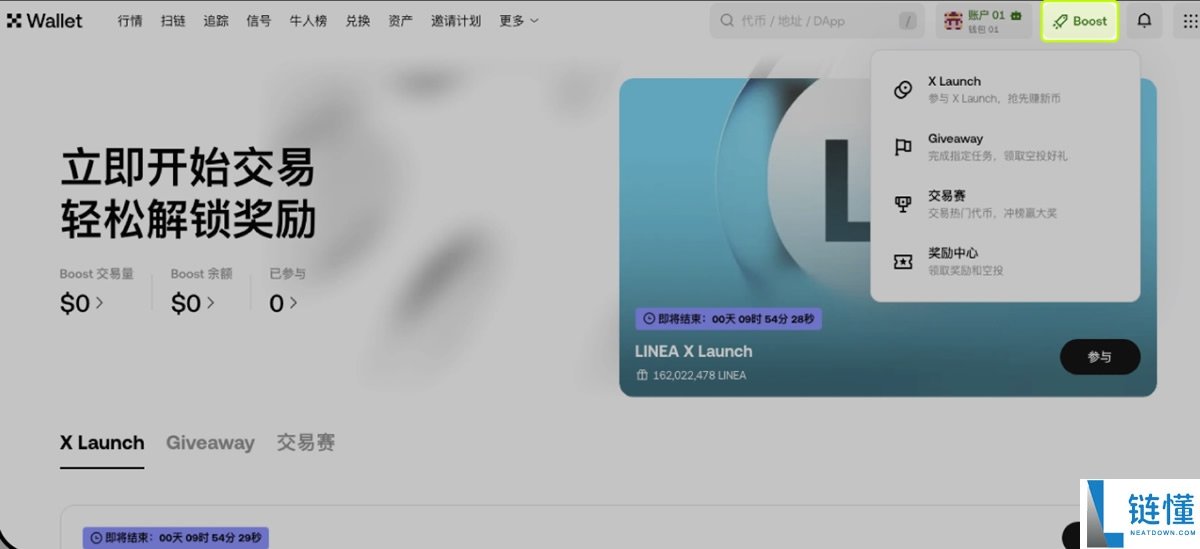Viewport: 1200px width, 549px height.
Task: Expand 已参与 0 arrow
Action: 293,303
